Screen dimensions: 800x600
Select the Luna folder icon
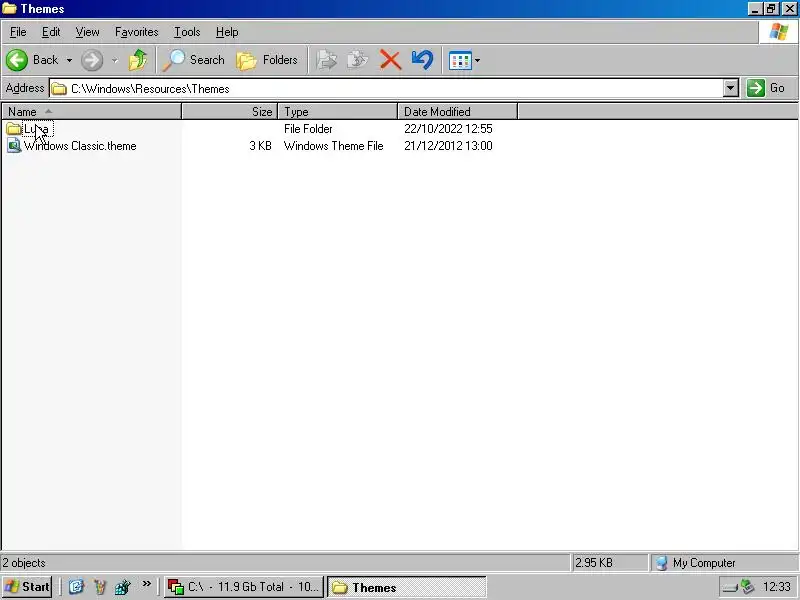pos(14,129)
